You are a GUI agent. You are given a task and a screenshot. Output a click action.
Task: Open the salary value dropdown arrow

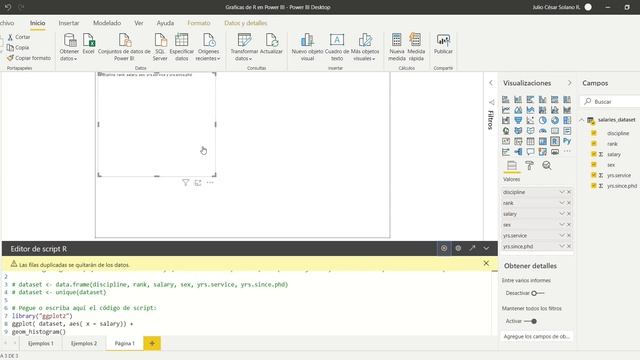(x=562, y=213)
